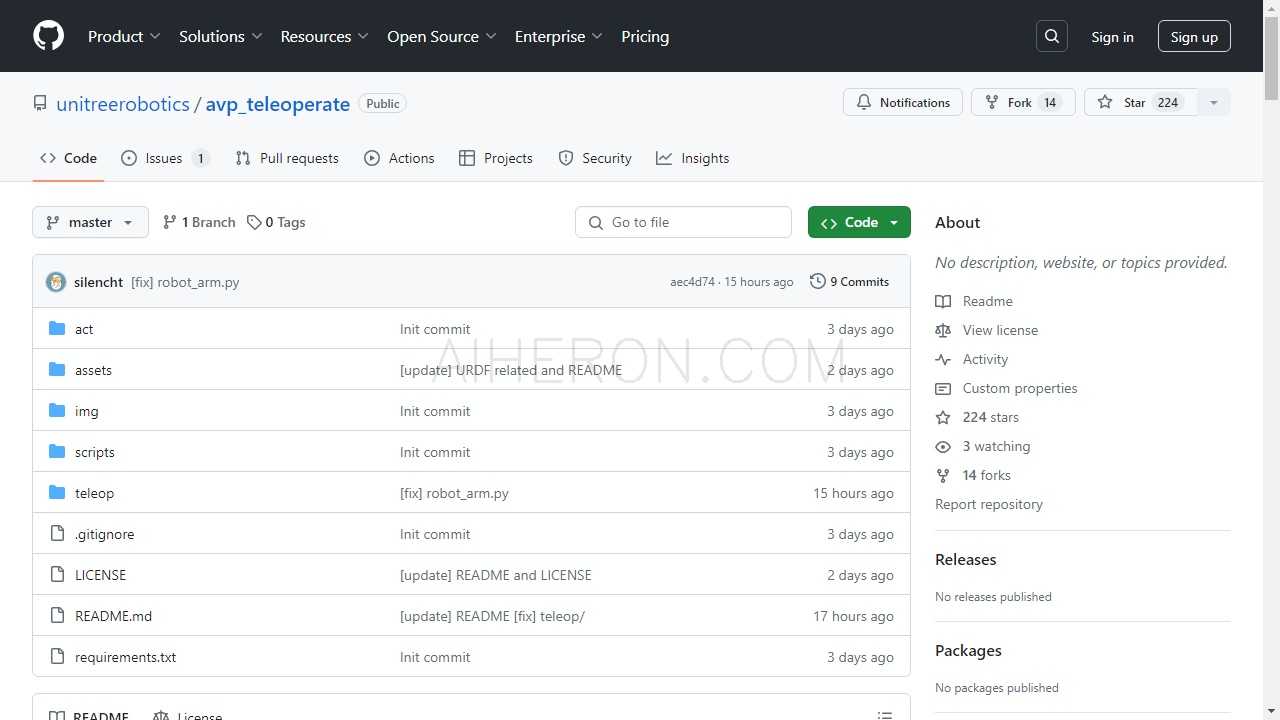Star the repository
Screen dimensions: 1280x720
(x=1141, y=102)
